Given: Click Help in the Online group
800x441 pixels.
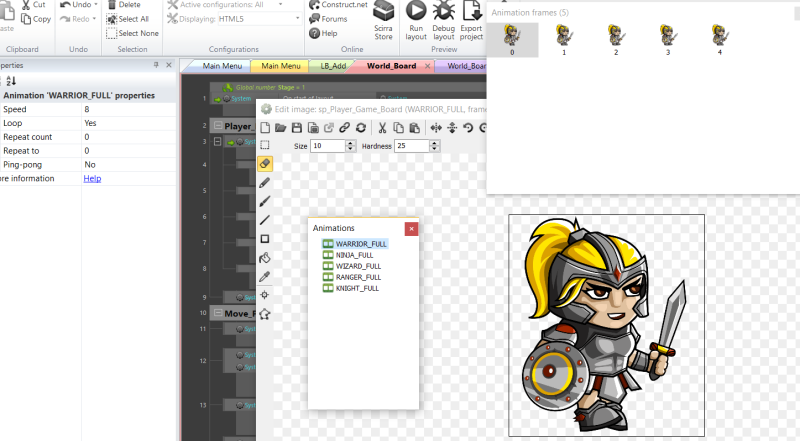Looking at the screenshot, I should (x=323, y=33).
